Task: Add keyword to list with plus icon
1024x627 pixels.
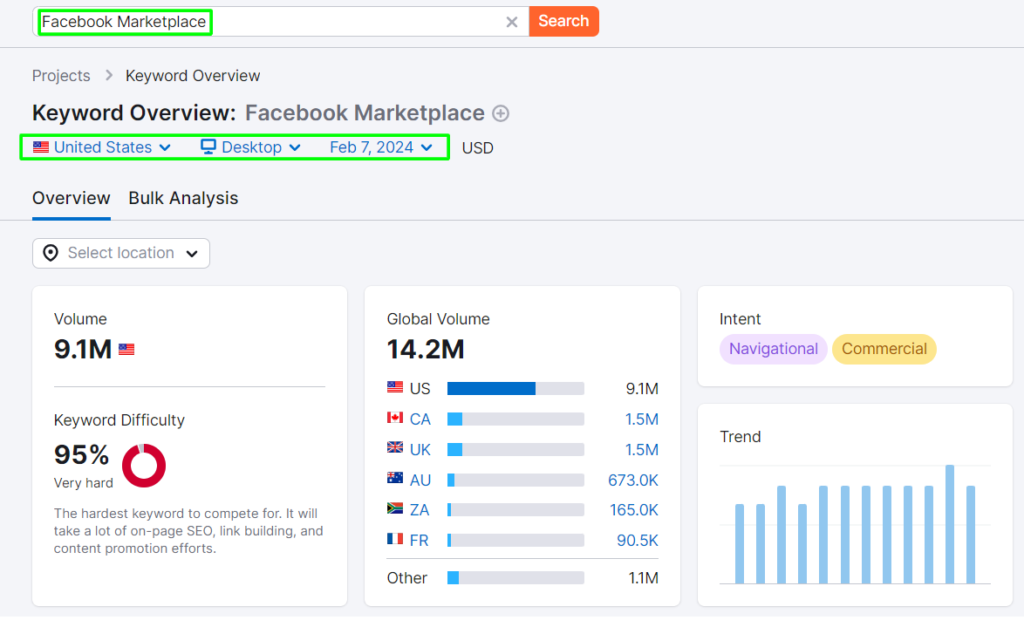Action: (500, 114)
